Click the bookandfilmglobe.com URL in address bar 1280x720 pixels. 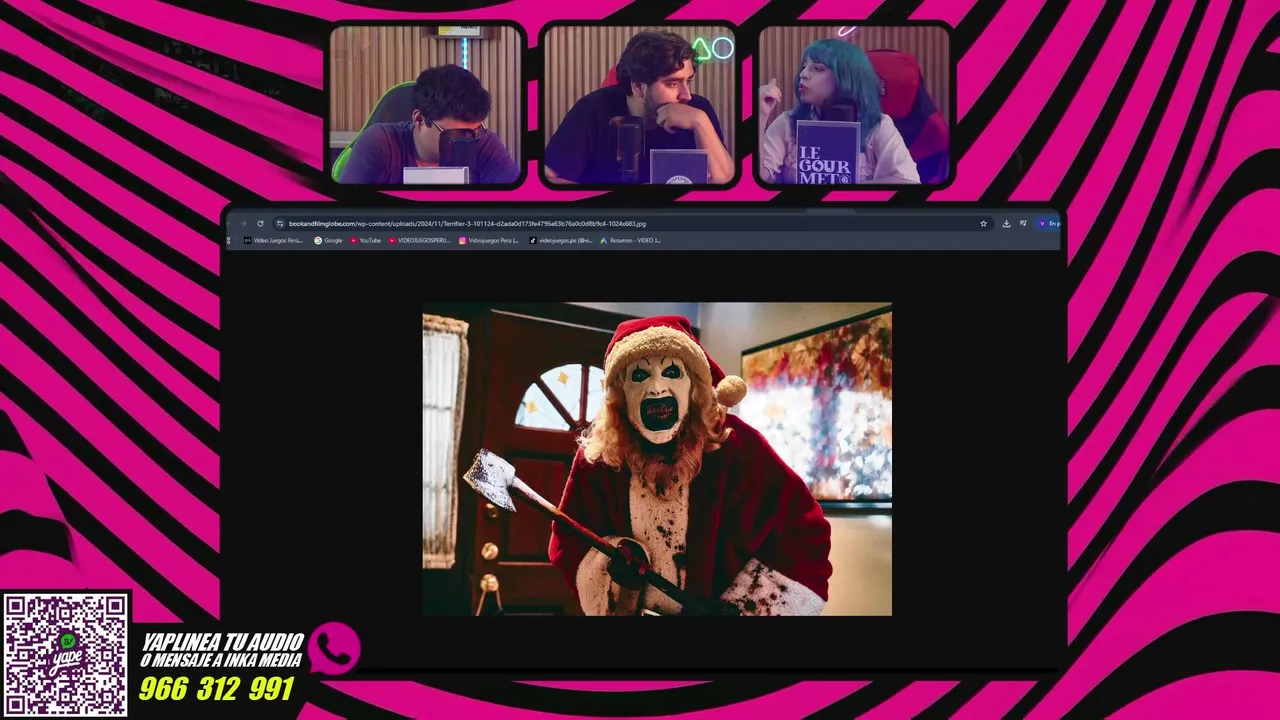tap(467, 224)
